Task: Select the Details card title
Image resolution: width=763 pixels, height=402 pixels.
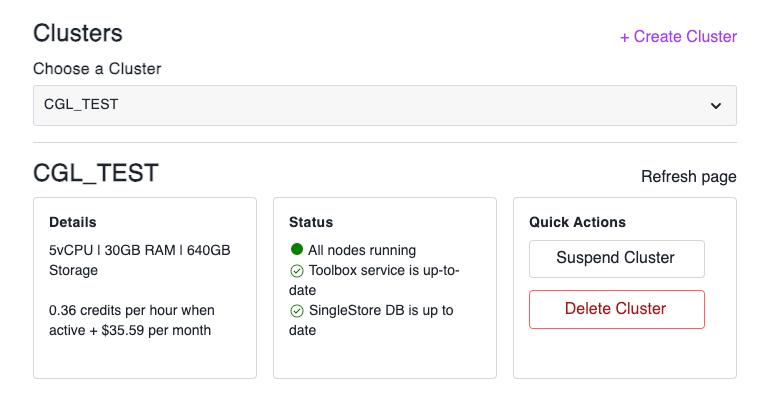Action: (73, 222)
